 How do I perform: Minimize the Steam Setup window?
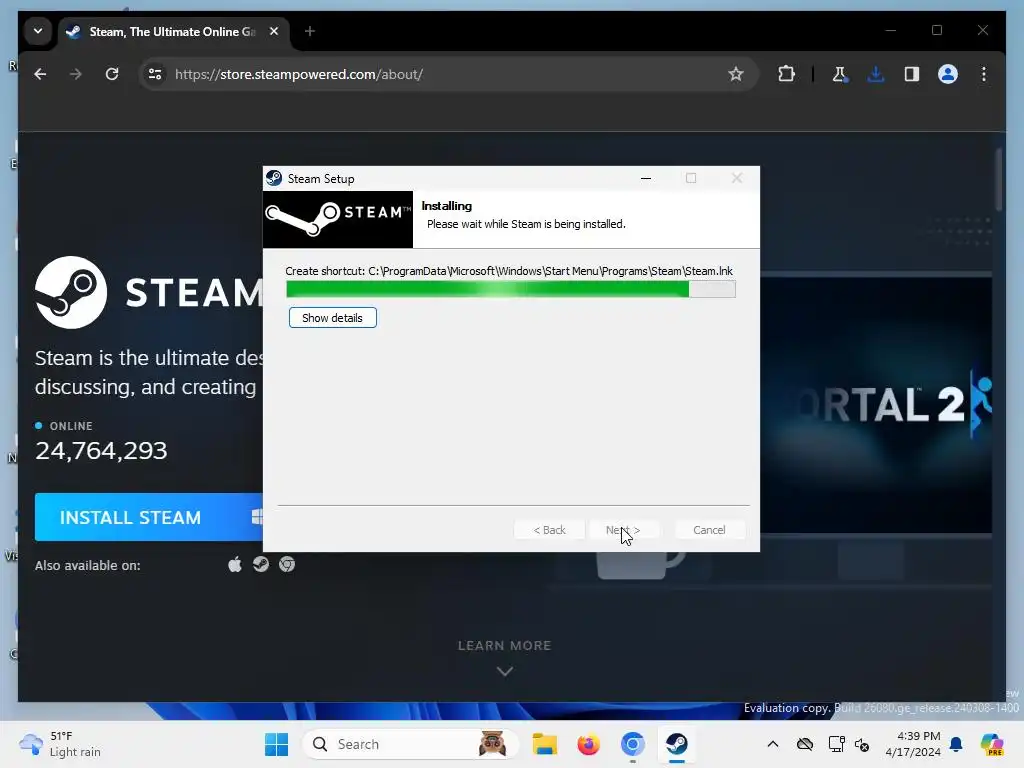coord(646,178)
